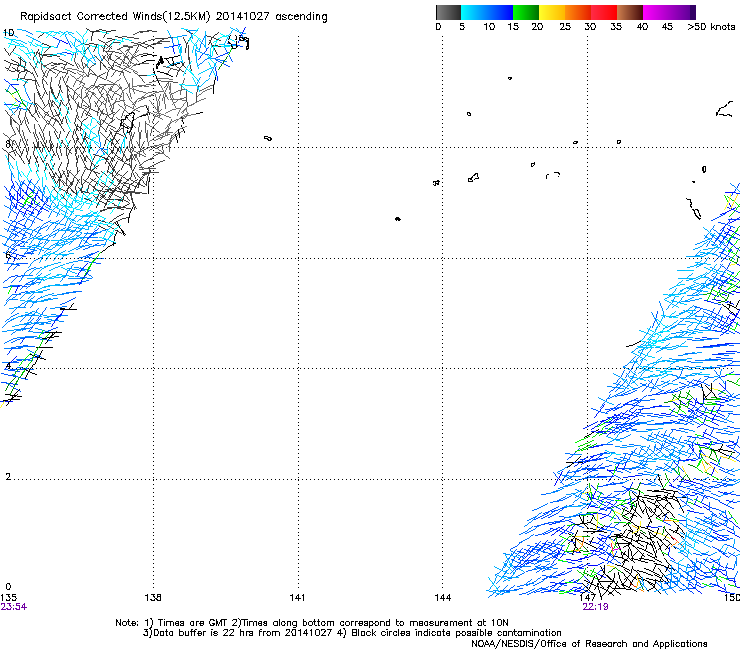Image resolution: width=740 pixels, height=650 pixels.
Task: Select the gray 0-5 knots legend swatch
Action: [x=448, y=12]
